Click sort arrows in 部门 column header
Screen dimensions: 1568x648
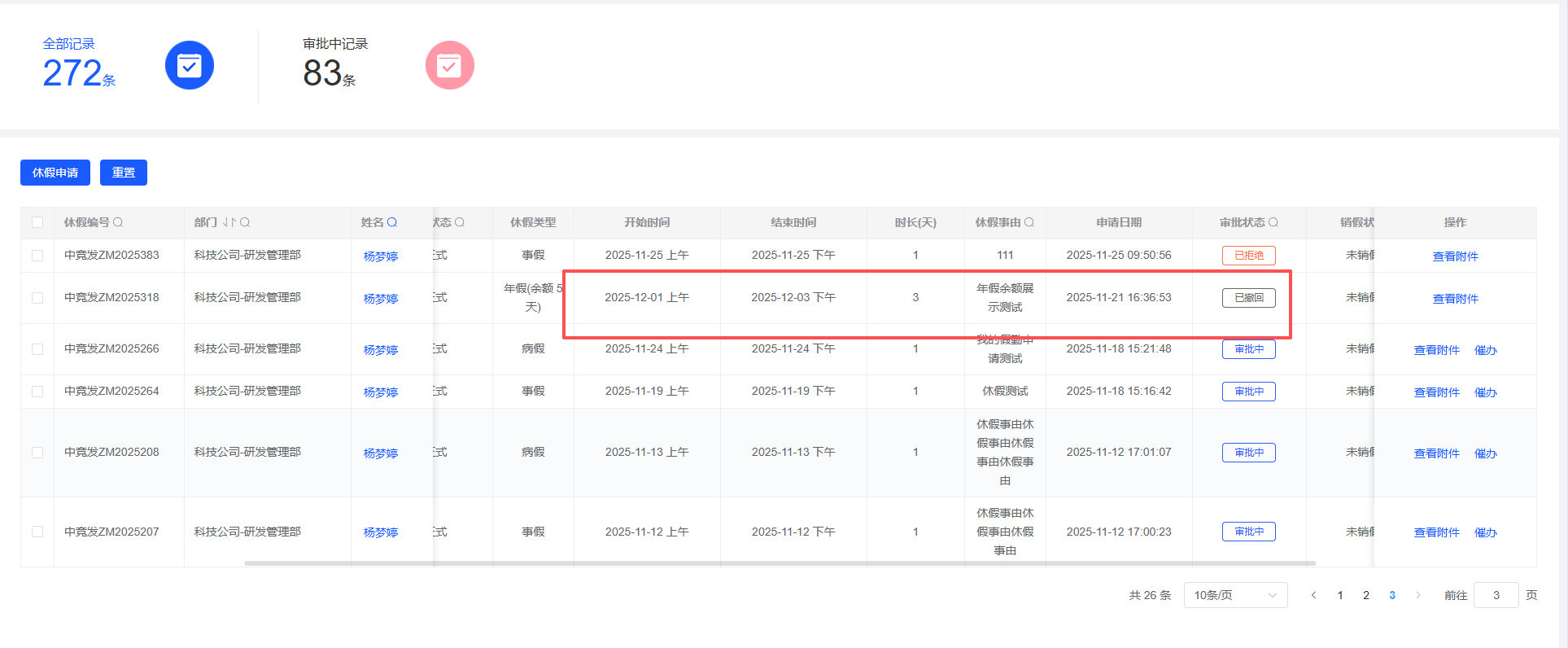pyautogui.click(x=229, y=222)
